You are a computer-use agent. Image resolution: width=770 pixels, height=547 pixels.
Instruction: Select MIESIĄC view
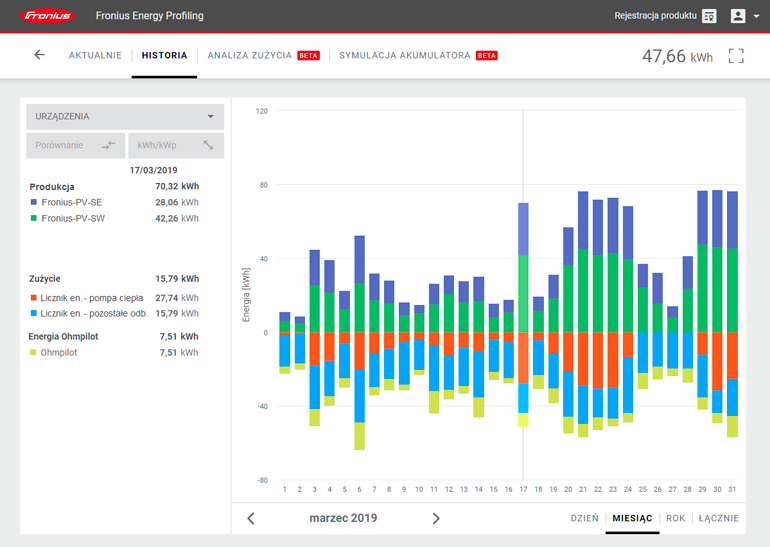(x=632, y=519)
